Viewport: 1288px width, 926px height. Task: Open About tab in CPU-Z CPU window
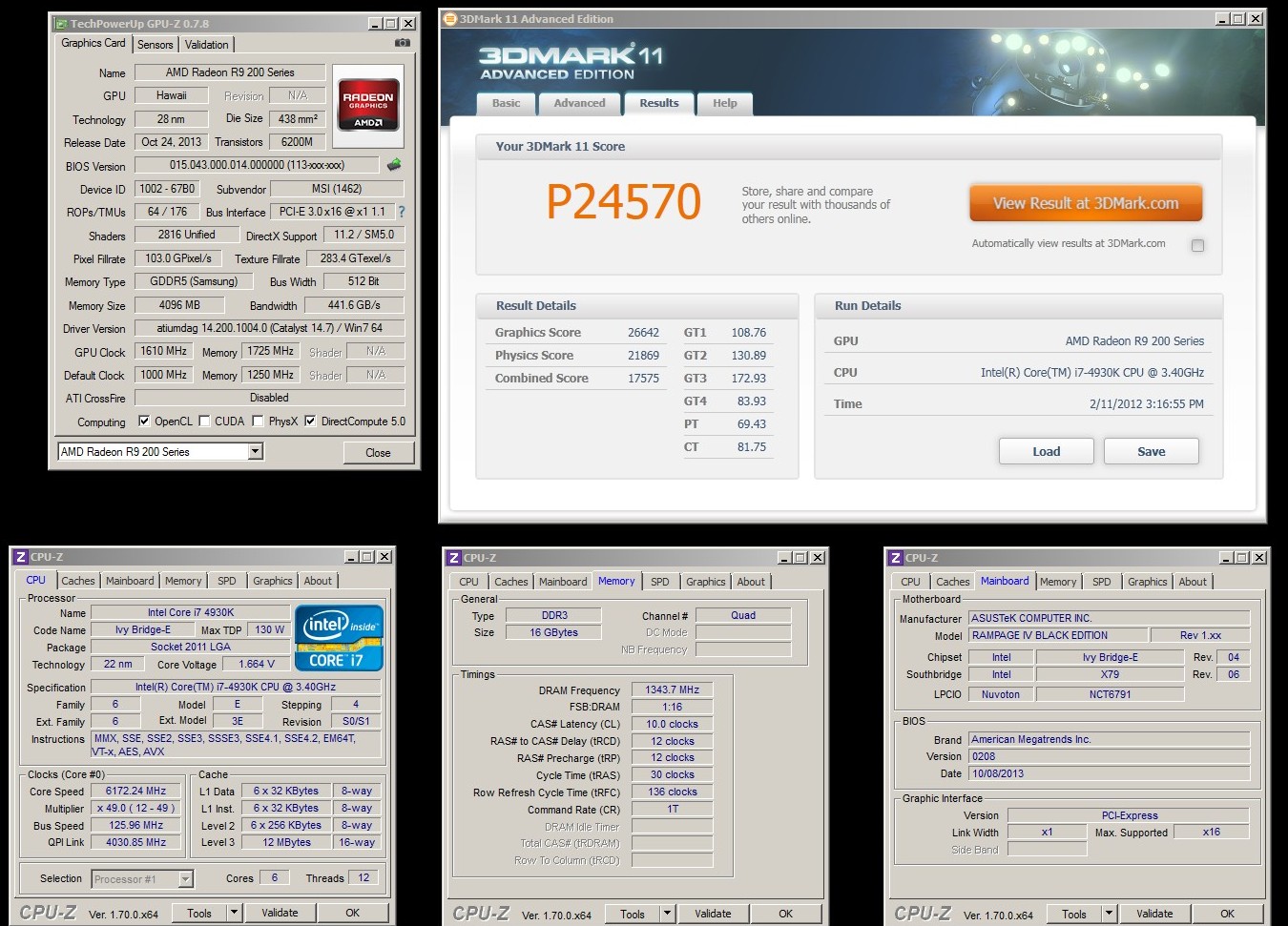[x=318, y=581]
